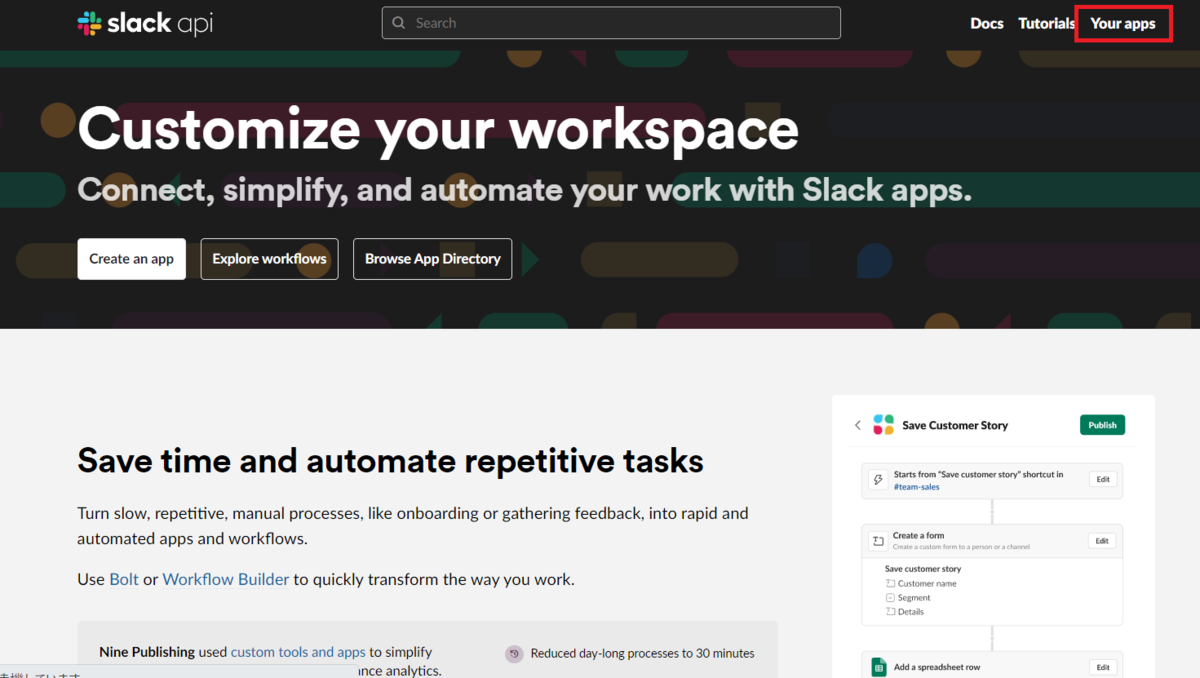Image resolution: width=1200 pixels, height=678 pixels.
Task: Click the Details field icon
Action: [890, 611]
